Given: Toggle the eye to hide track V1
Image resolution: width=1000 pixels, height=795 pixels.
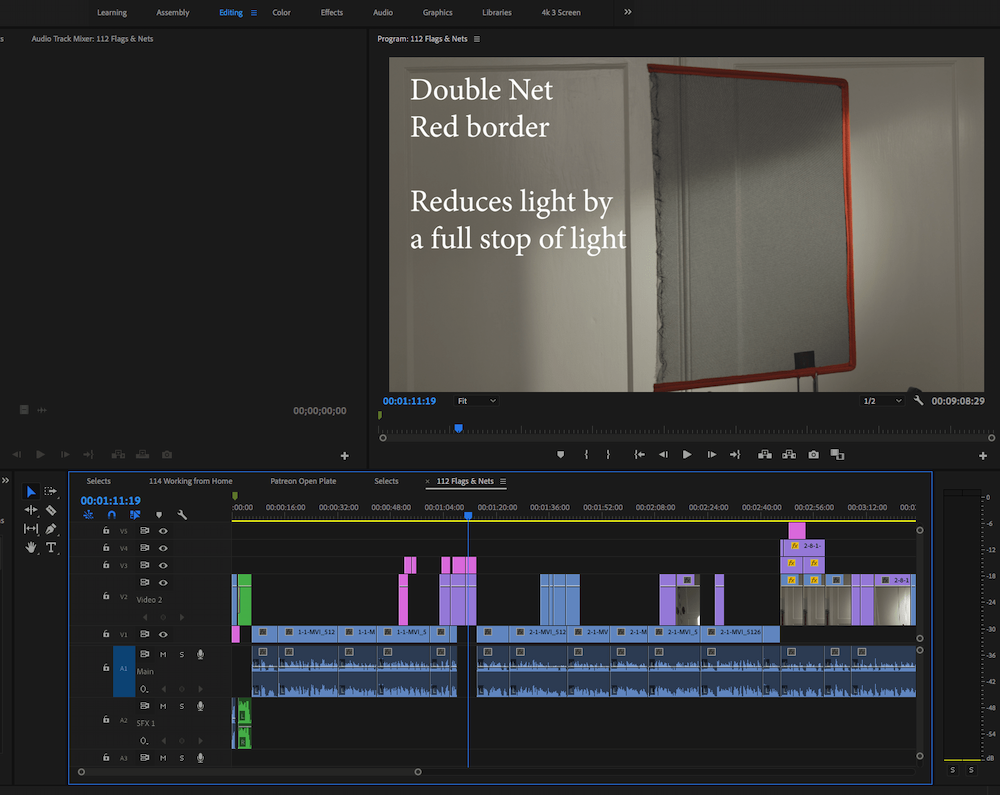Looking at the screenshot, I should 163,634.
